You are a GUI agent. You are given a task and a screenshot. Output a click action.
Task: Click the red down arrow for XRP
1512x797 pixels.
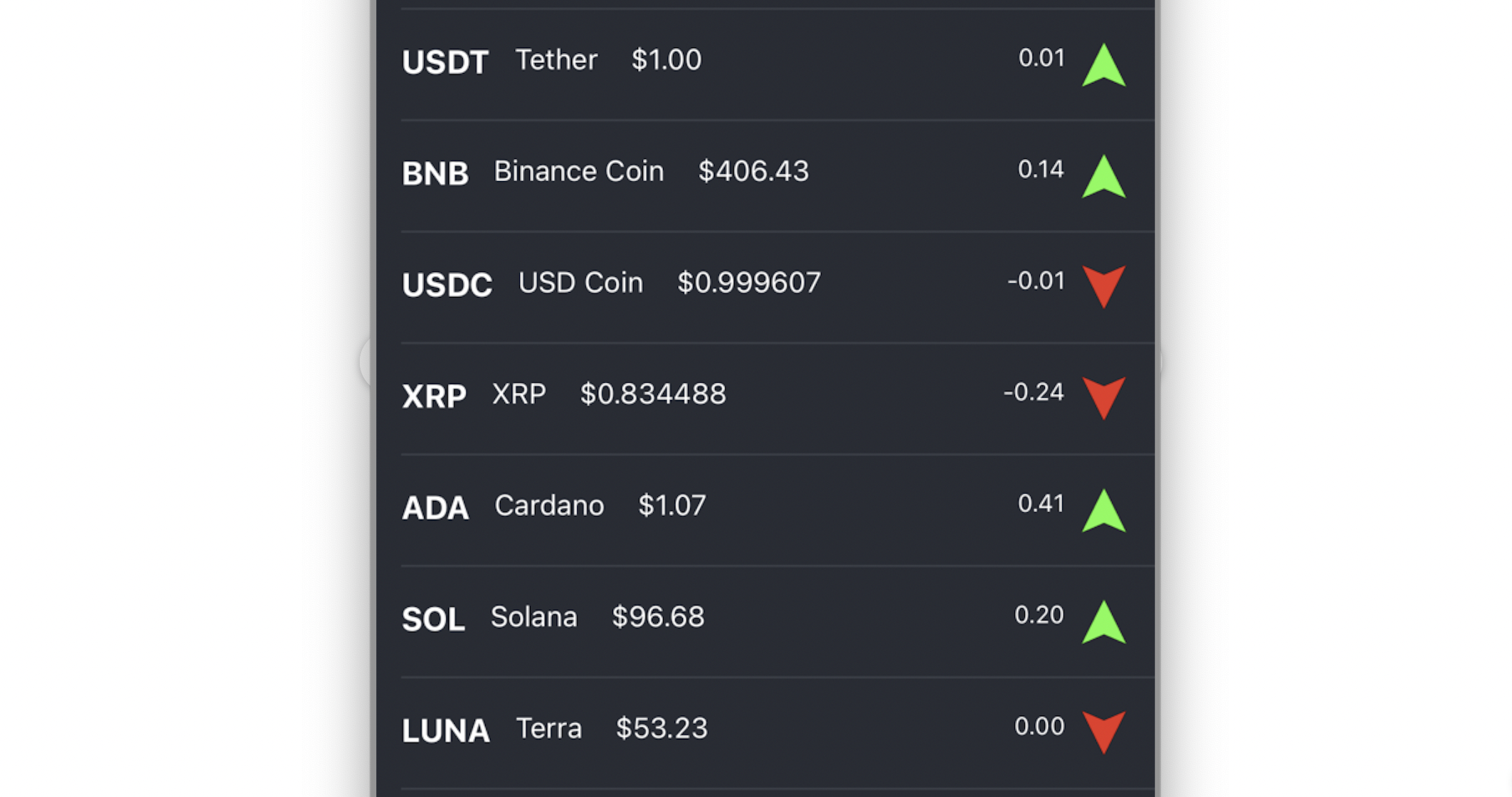(1104, 398)
